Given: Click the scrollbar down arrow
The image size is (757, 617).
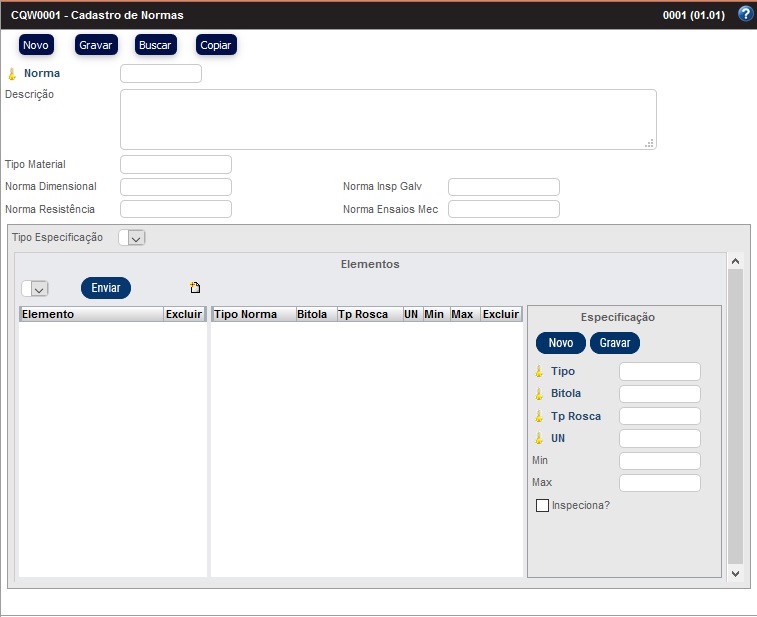Looking at the screenshot, I should pos(735,573).
